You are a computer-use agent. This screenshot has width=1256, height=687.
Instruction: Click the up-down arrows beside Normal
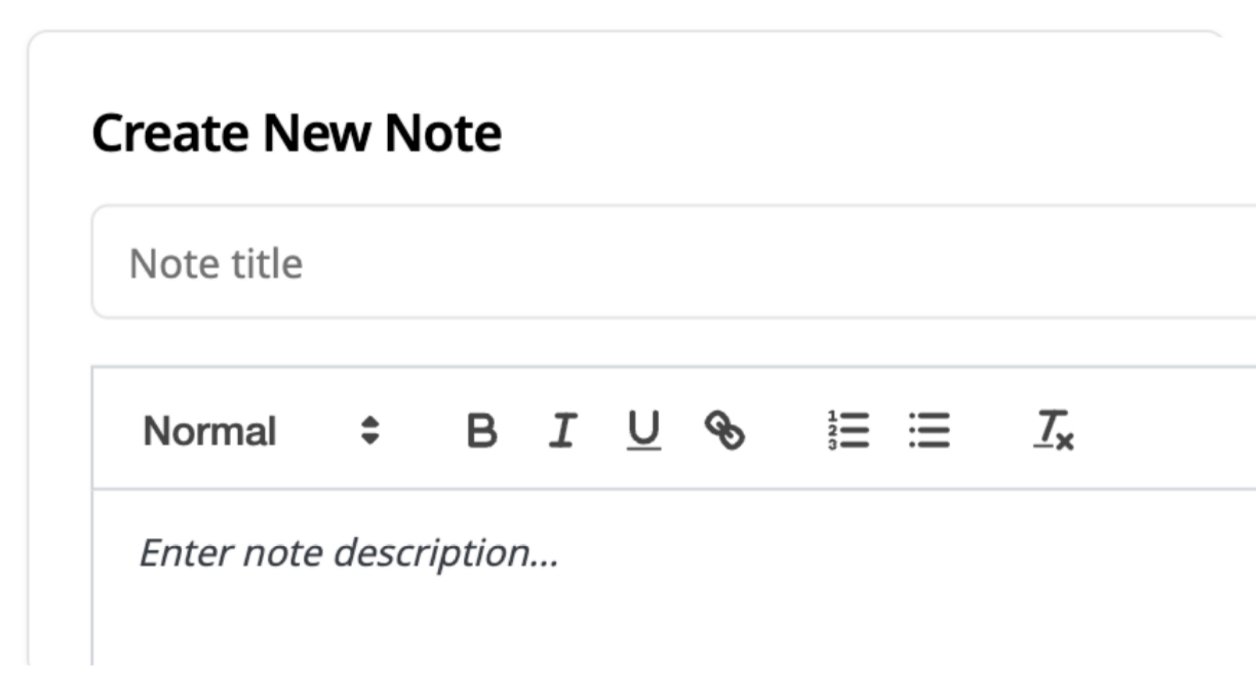(x=370, y=431)
